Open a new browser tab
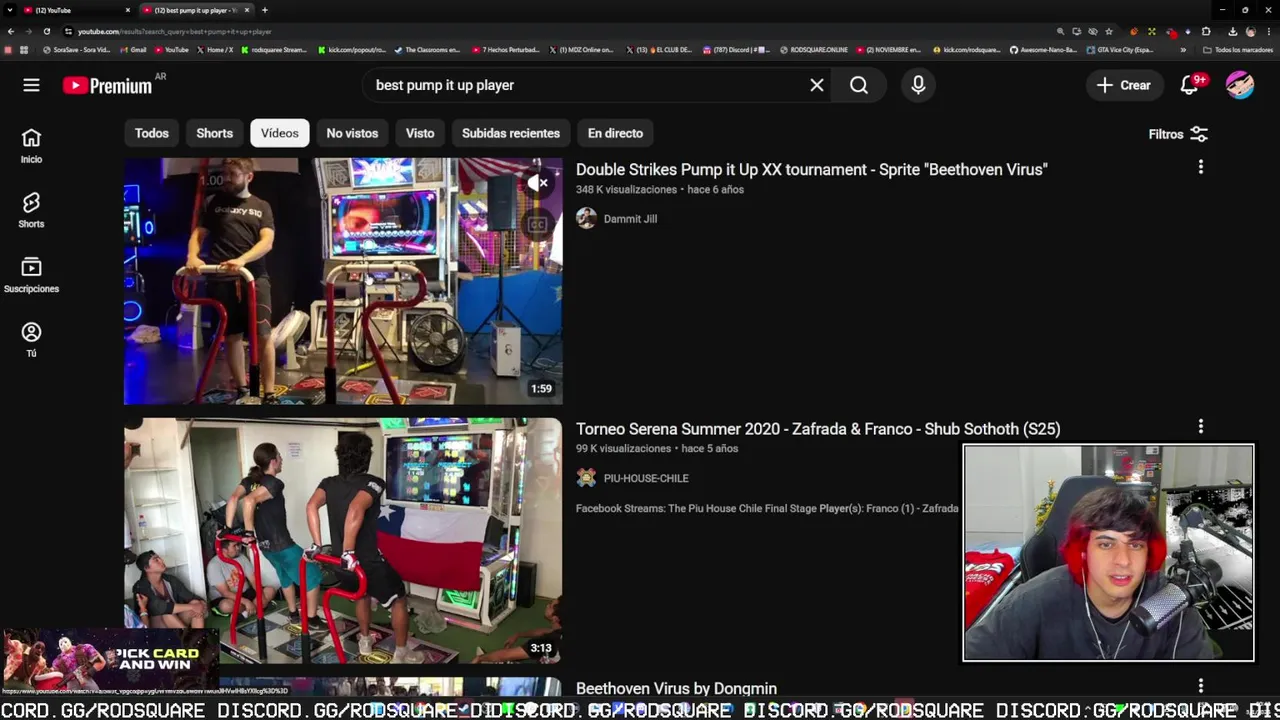Image resolution: width=1280 pixels, height=720 pixels. pyautogui.click(x=264, y=10)
